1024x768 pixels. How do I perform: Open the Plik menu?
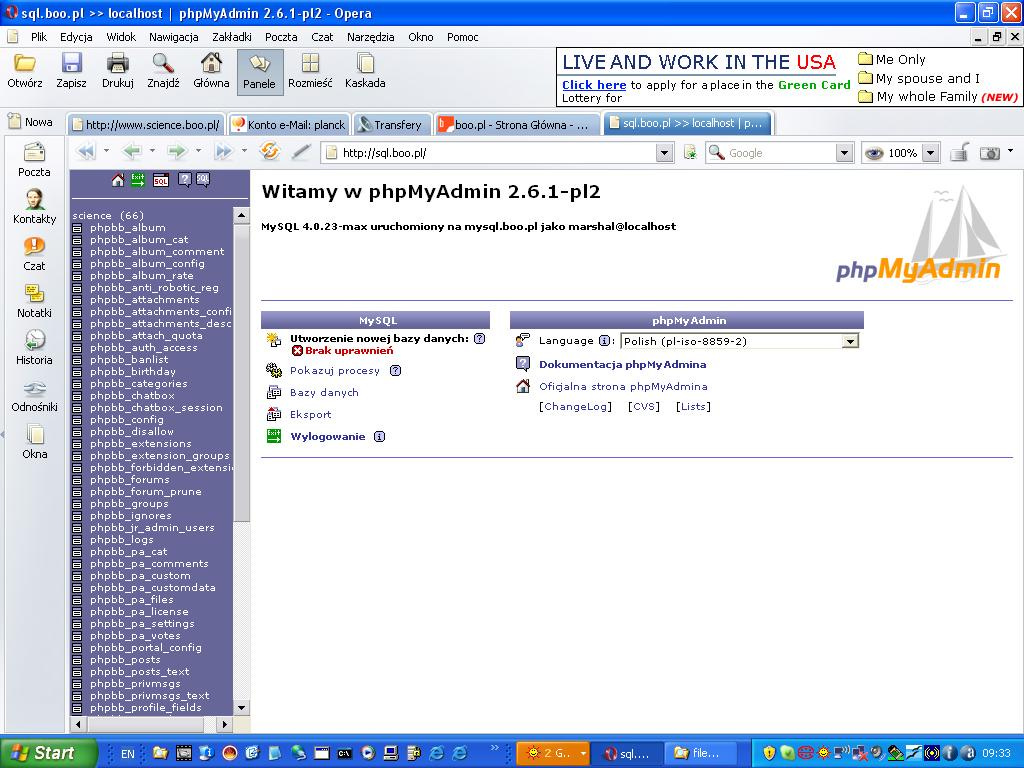point(39,37)
